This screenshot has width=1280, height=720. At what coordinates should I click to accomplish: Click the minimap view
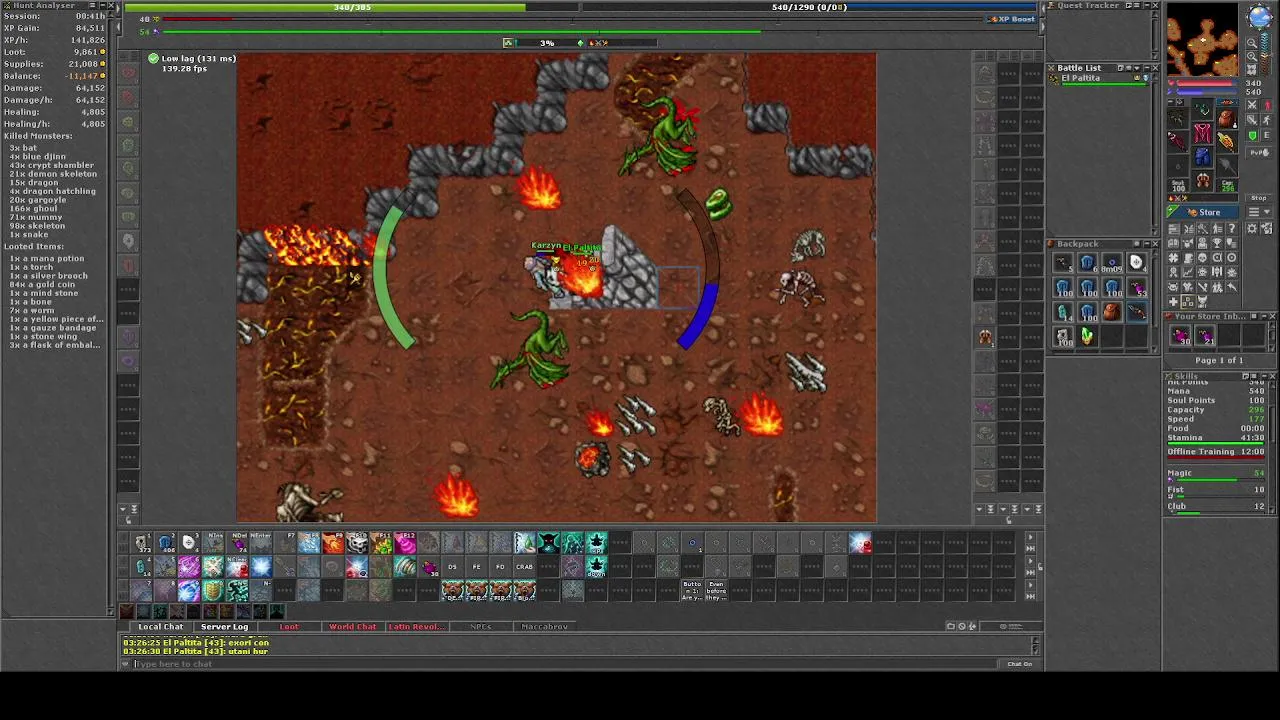click(x=1203, y=40)
